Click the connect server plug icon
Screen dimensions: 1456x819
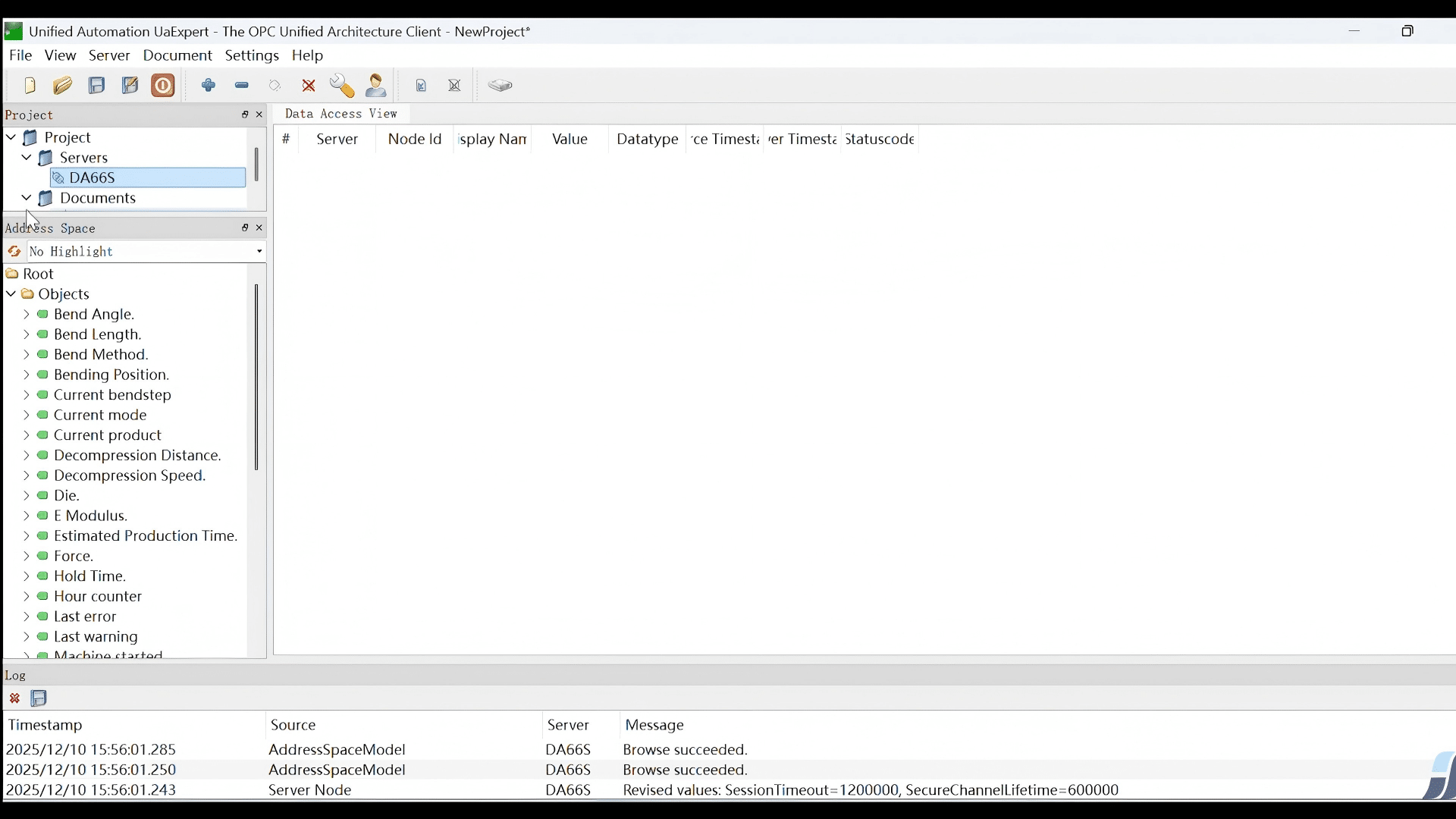275,86
